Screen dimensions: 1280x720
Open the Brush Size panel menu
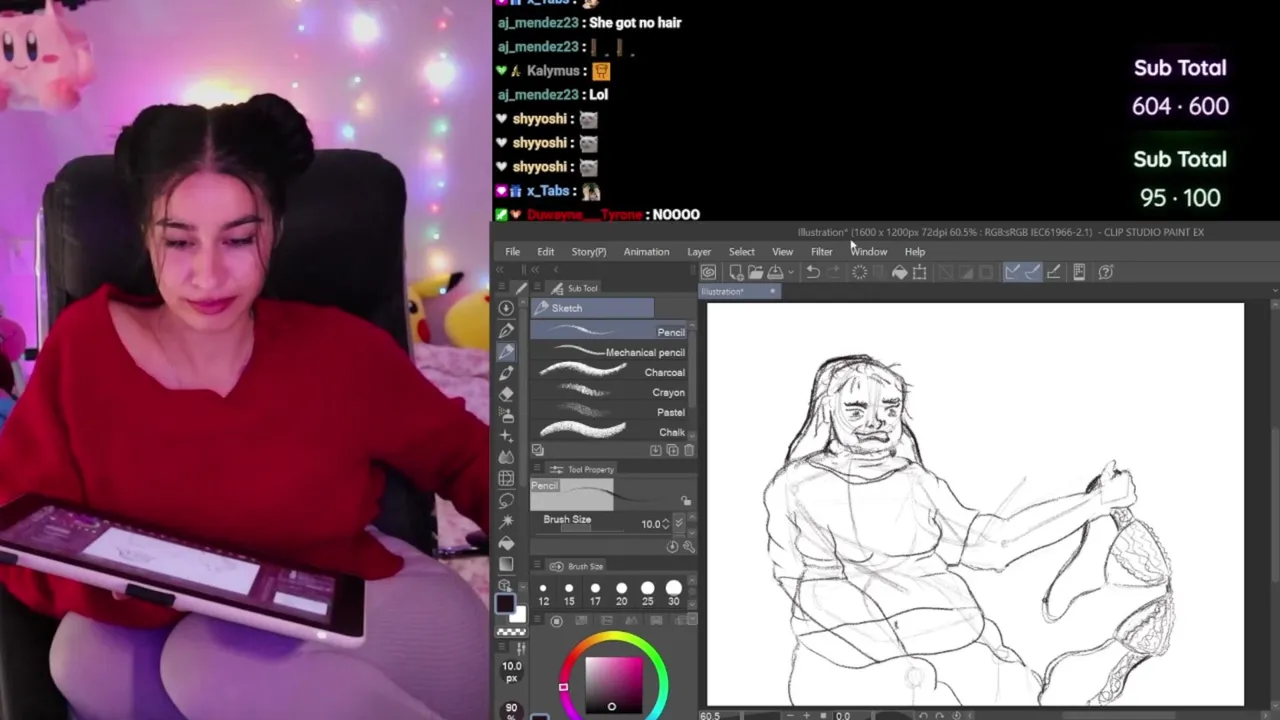(x=537, y=565)
